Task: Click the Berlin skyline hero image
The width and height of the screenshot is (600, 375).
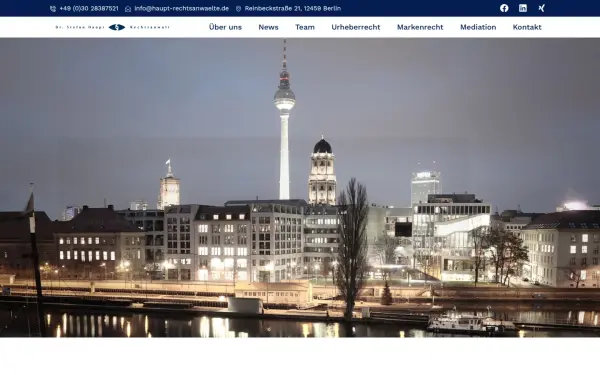Action: (x=300, y=188)
